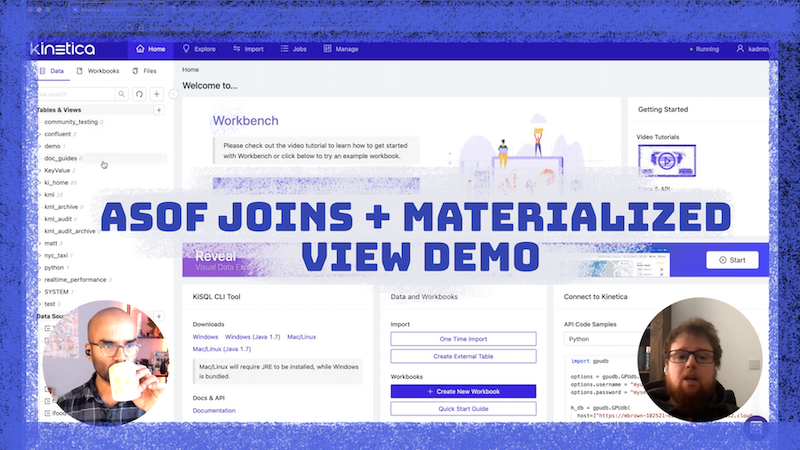Open the Jobs page
The height and width of the screenshot is (450, 800).
(294, 48)
